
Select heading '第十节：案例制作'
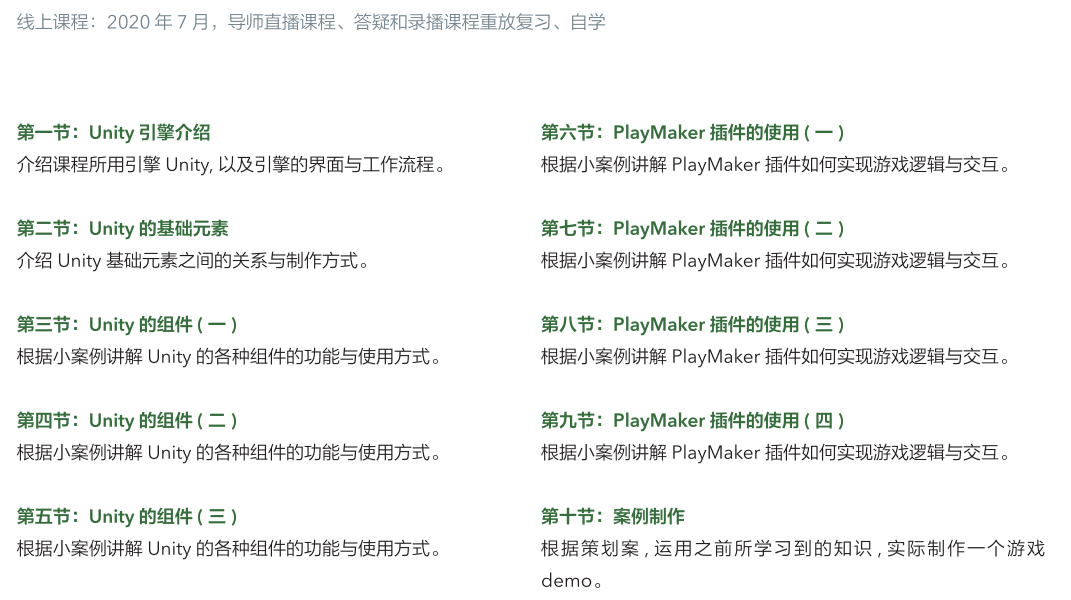(x=613, y=517)
